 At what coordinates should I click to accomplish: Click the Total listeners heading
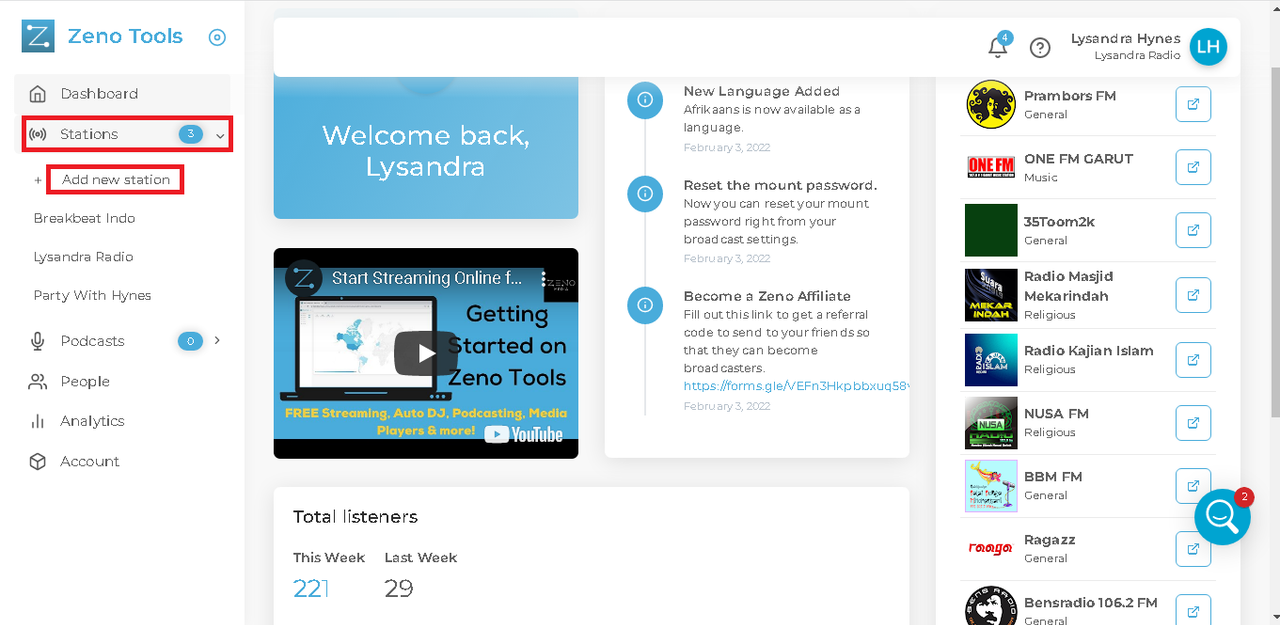(x=355, y=517)
